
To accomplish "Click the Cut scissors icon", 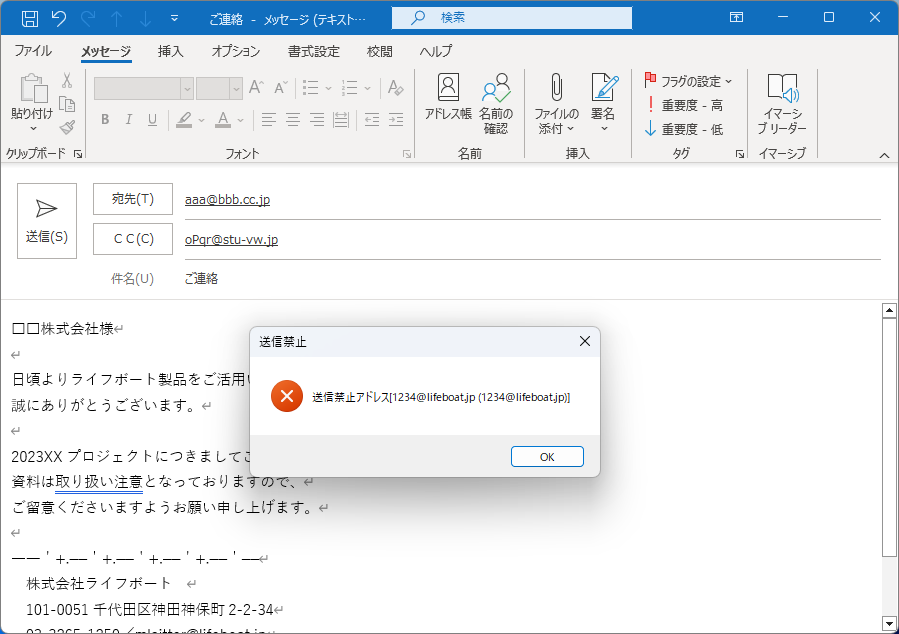I will point(67,81).
